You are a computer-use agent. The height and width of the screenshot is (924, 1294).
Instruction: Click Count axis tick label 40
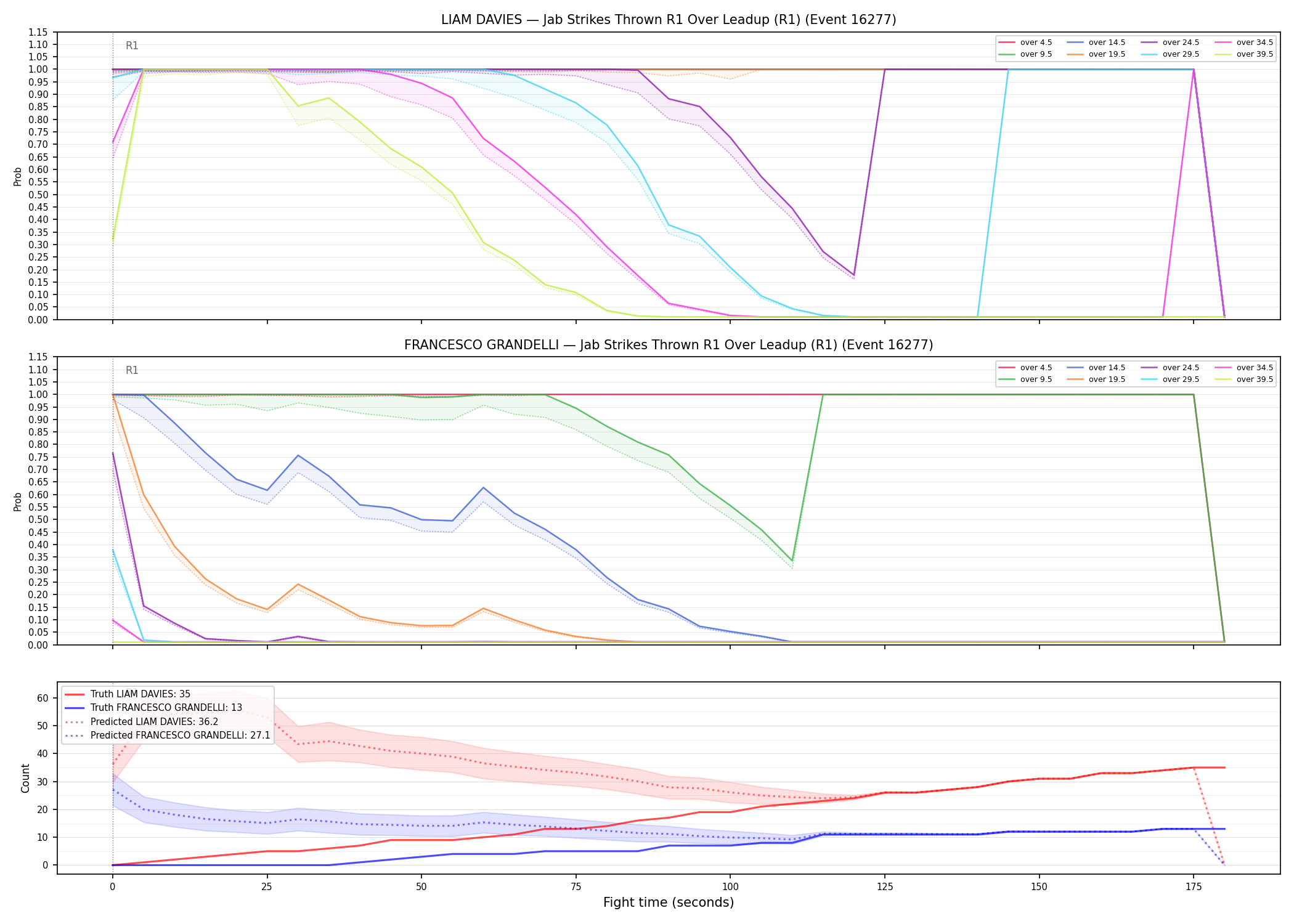43,754
